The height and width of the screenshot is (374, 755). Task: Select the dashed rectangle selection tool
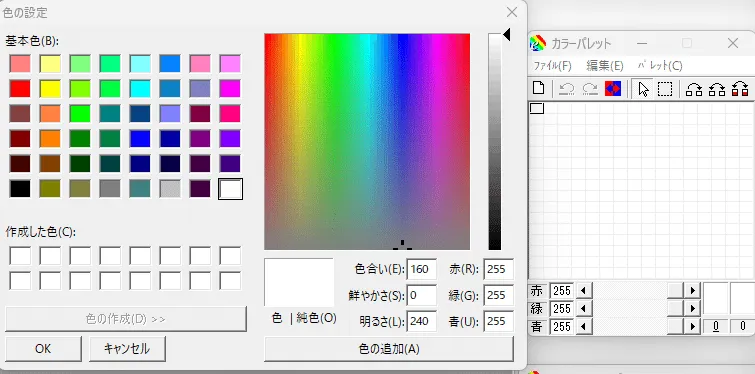(665, 89)
